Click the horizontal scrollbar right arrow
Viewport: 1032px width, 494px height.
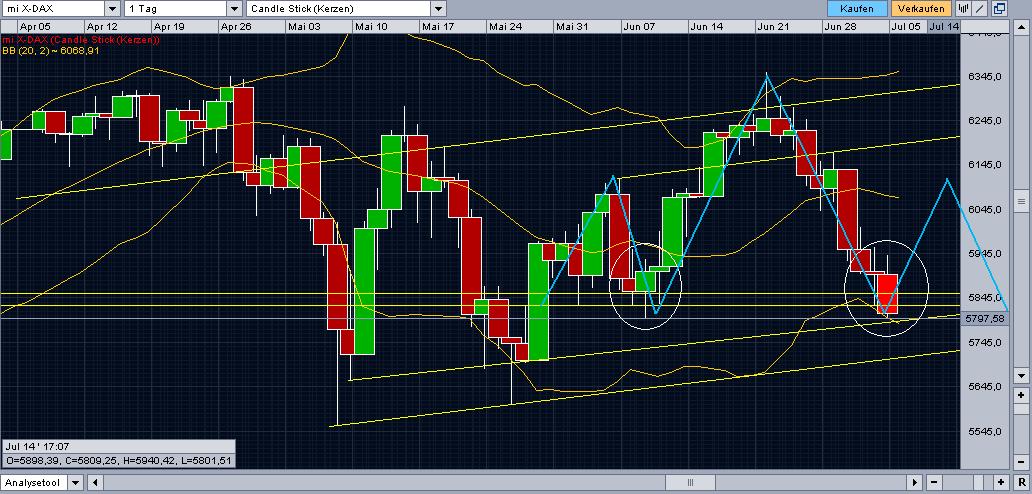click(915, 483)
